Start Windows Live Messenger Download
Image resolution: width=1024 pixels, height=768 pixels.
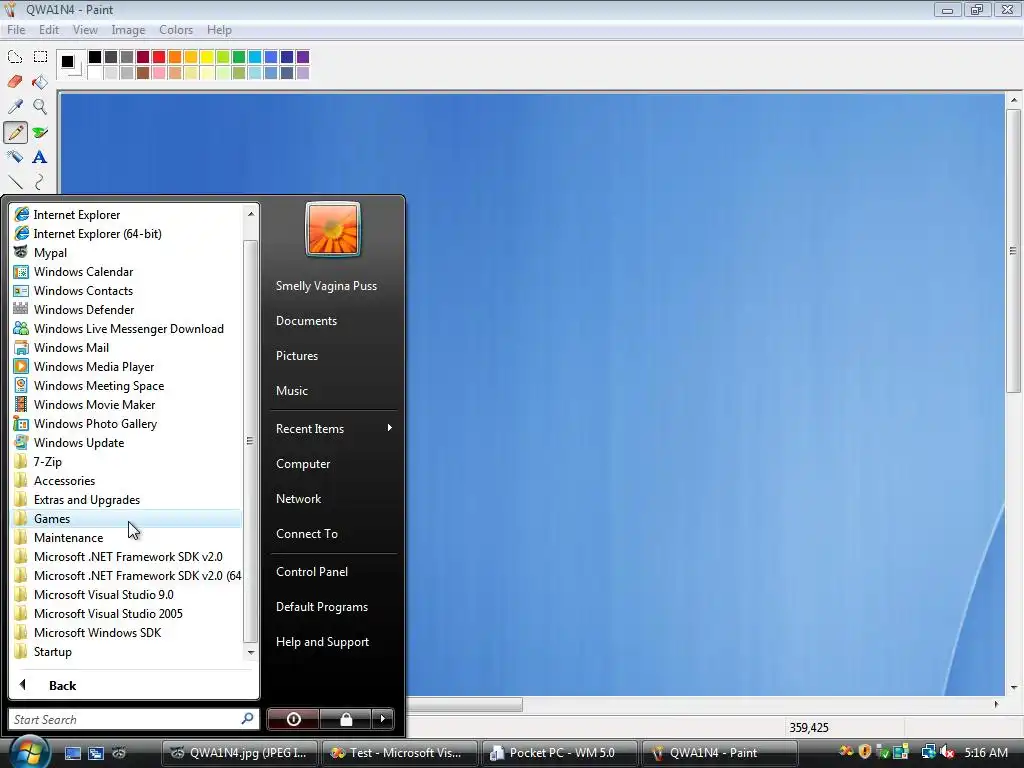[127, 328]
